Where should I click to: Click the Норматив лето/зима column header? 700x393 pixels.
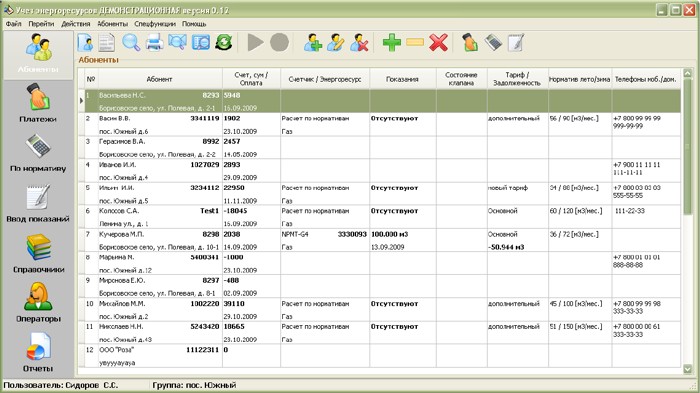click(x=579, y=79)
